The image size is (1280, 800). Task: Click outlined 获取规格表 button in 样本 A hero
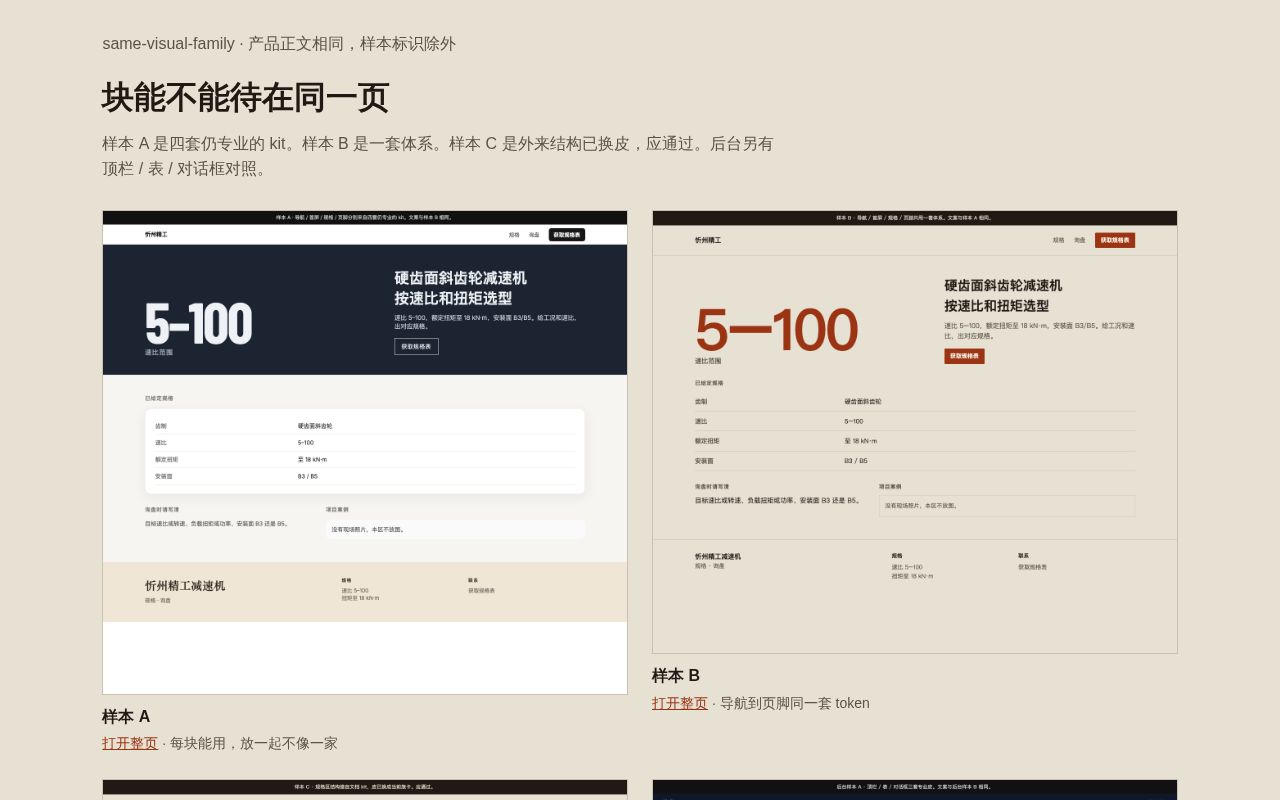[x=416, y=346]
